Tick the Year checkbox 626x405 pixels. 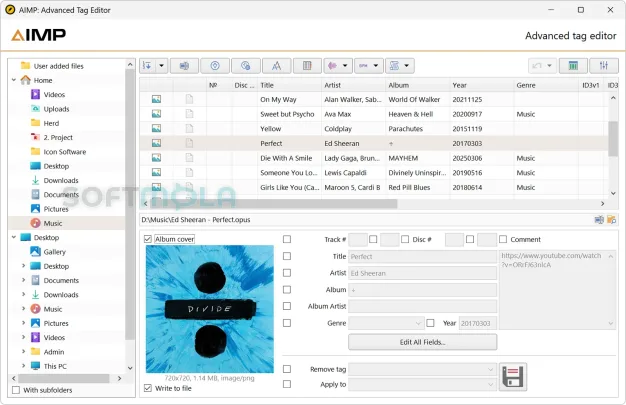(430, 323)
